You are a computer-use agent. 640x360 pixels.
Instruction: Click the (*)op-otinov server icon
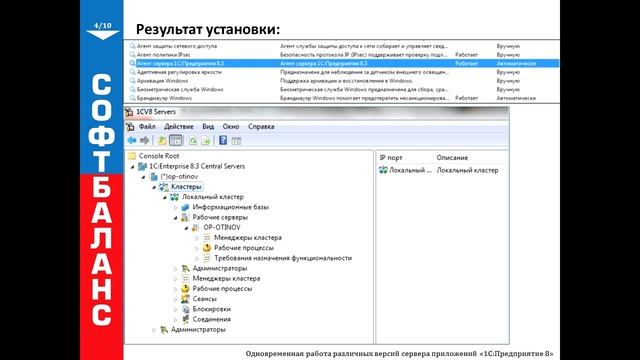point(154,176)
